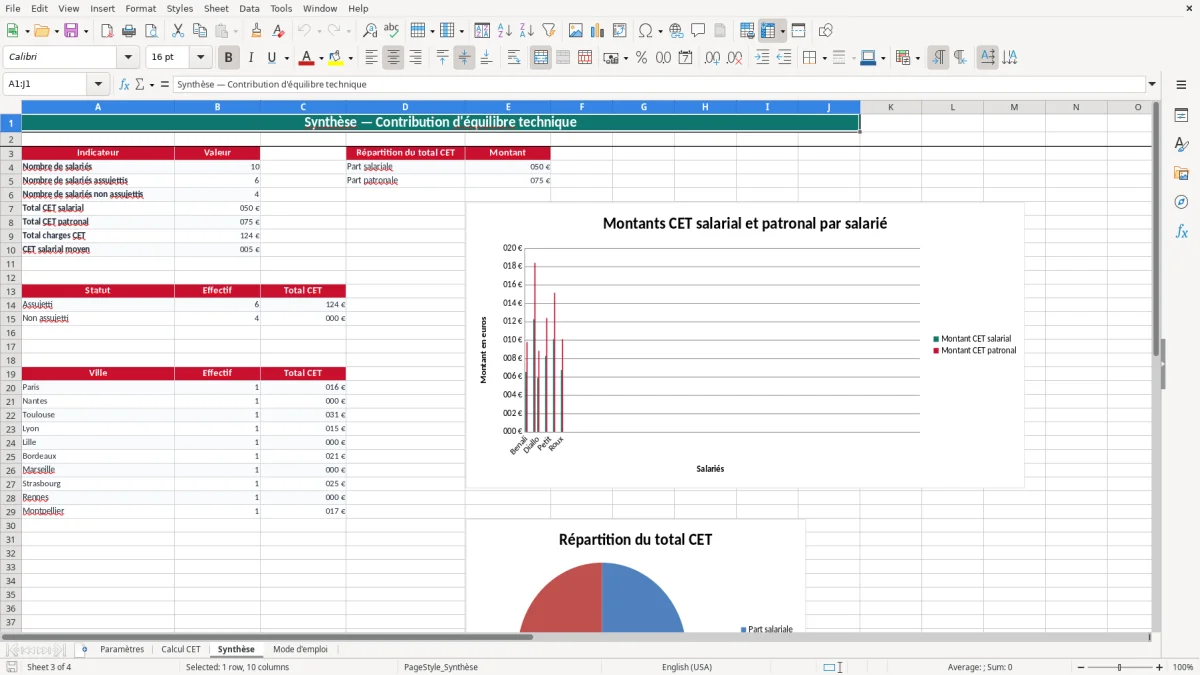Click the AutoFilter funnel icon
The image size is (1200, 675).
pos(548,31)
